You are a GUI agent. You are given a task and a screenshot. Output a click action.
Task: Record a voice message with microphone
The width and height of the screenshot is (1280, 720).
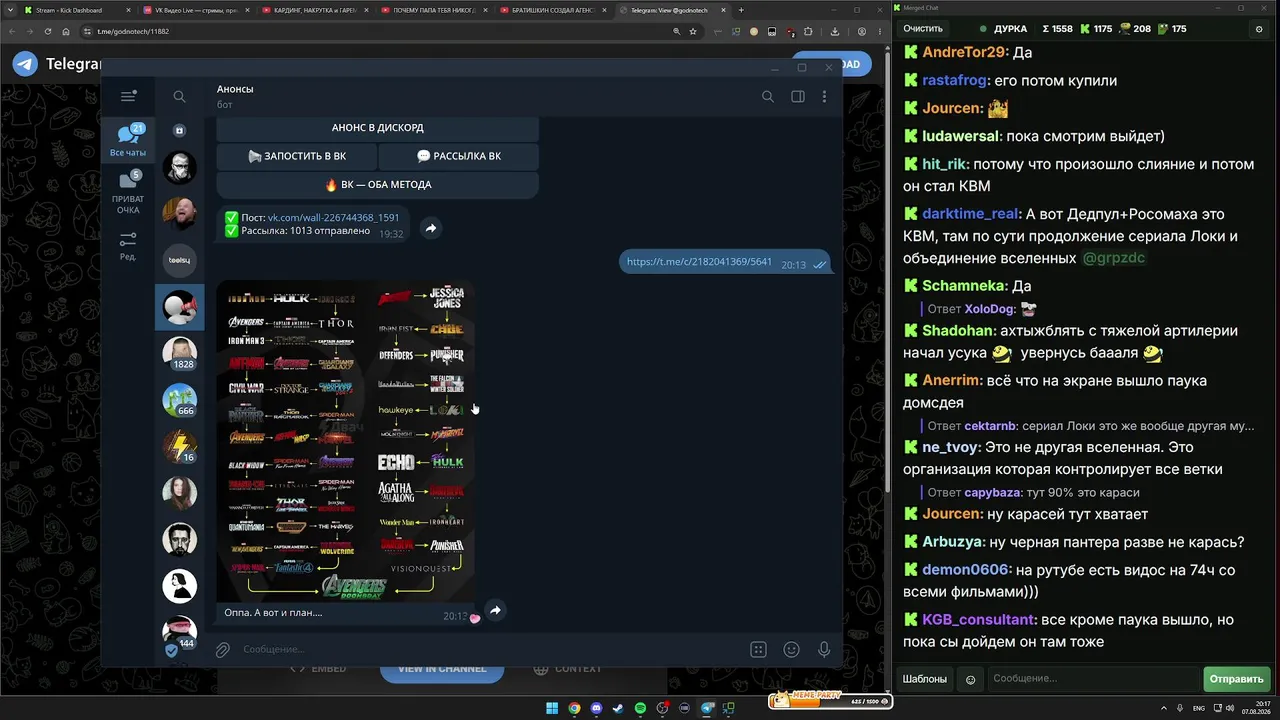coord(824,649)
